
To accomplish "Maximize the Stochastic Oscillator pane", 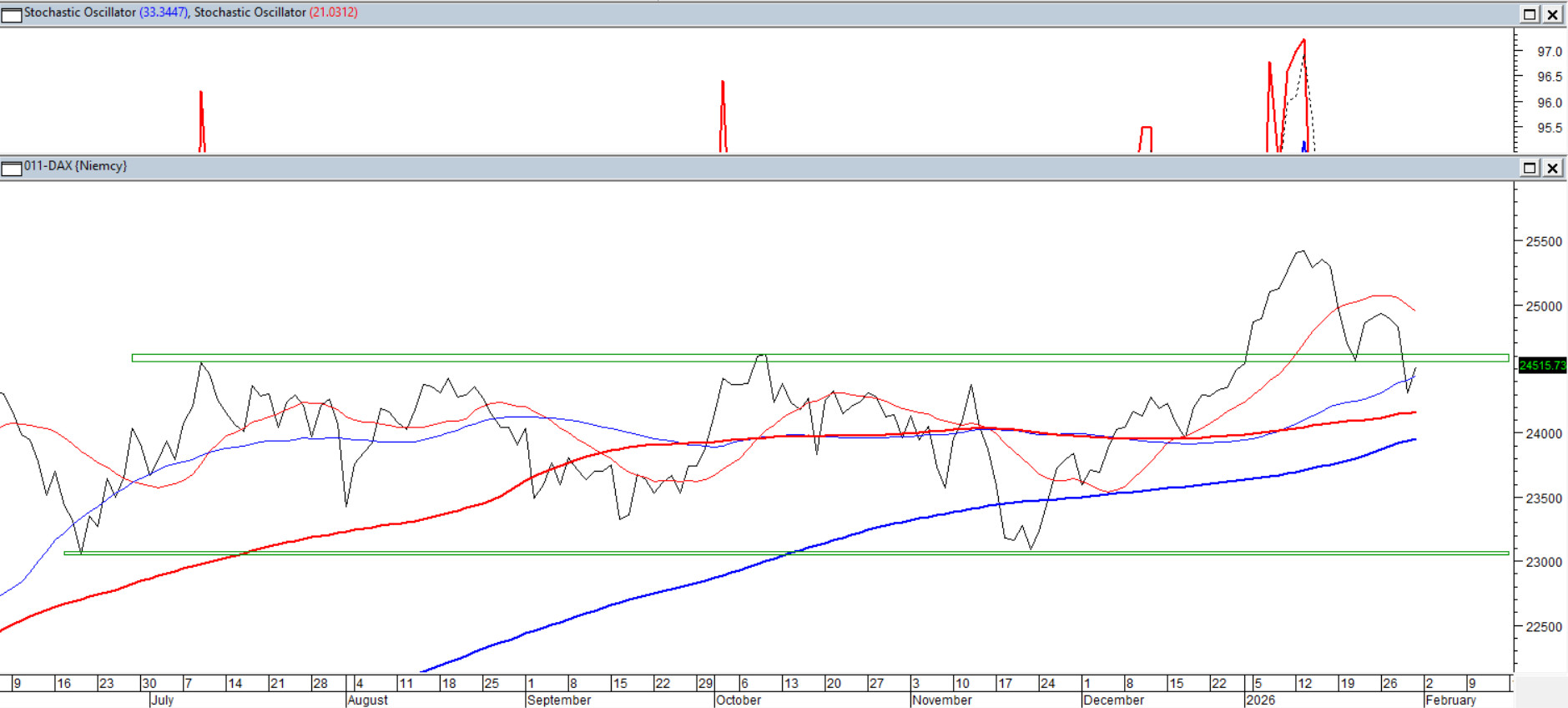I will 1530,14.
